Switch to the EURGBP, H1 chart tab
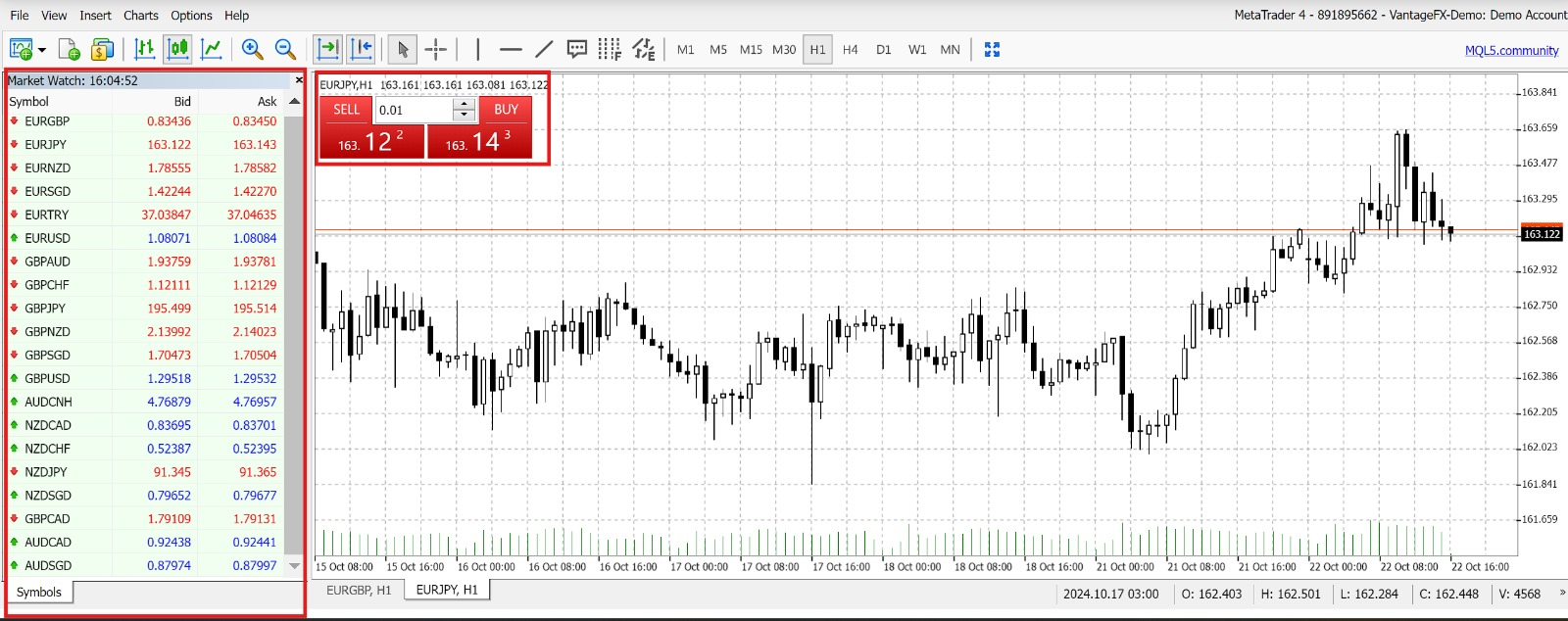 [359, 590]
